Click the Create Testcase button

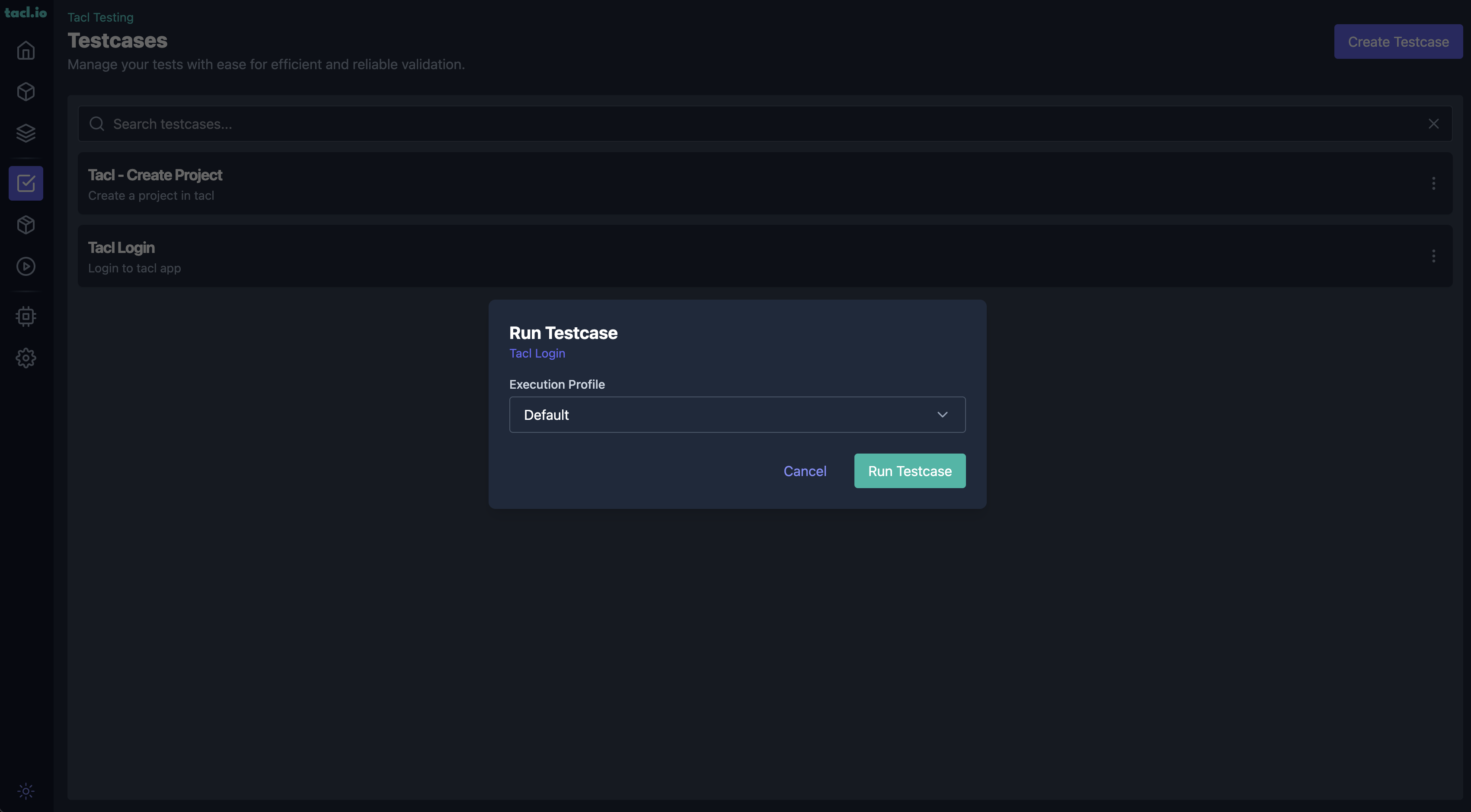click(x=1398, y=42)
